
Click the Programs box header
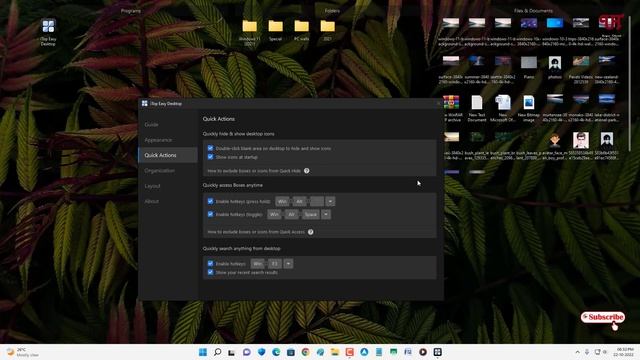coord(131,11)
